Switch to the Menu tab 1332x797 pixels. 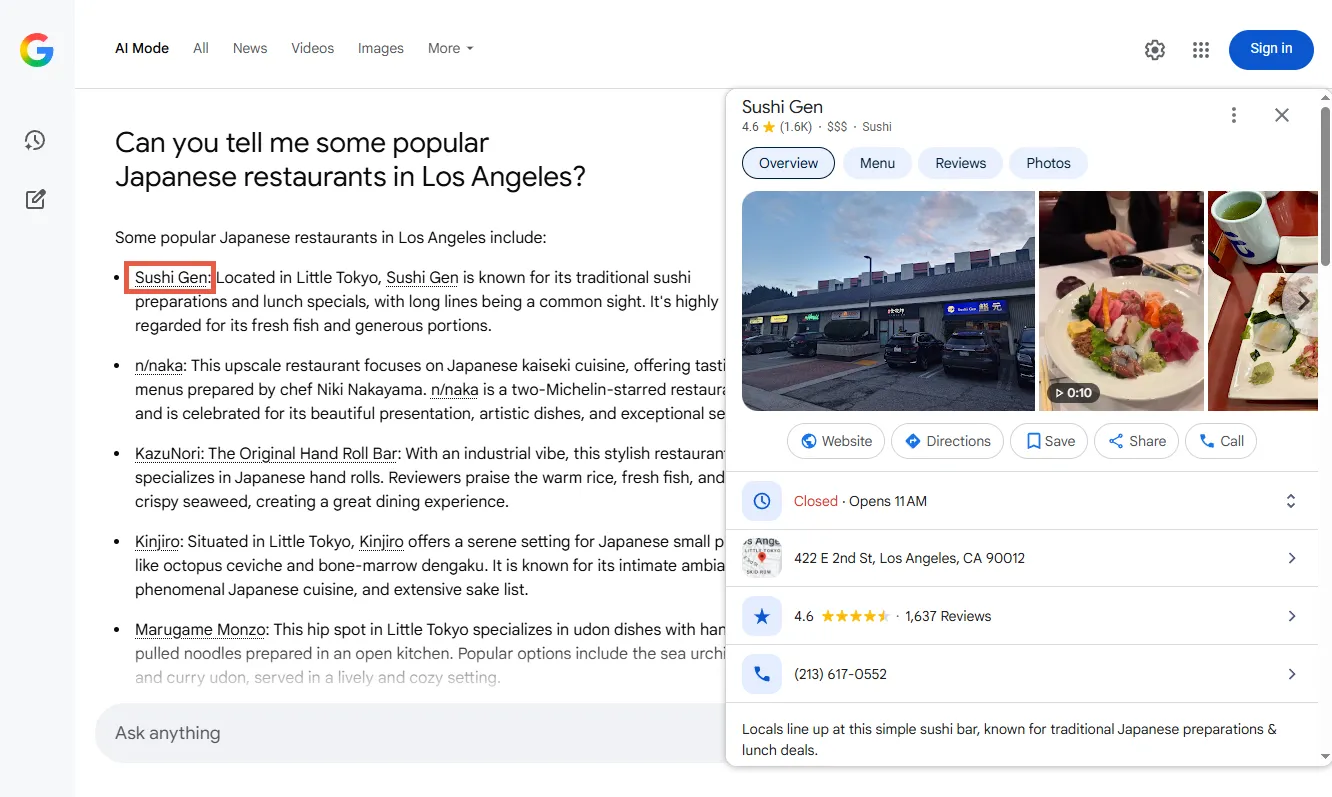click(x=877, y=163)
